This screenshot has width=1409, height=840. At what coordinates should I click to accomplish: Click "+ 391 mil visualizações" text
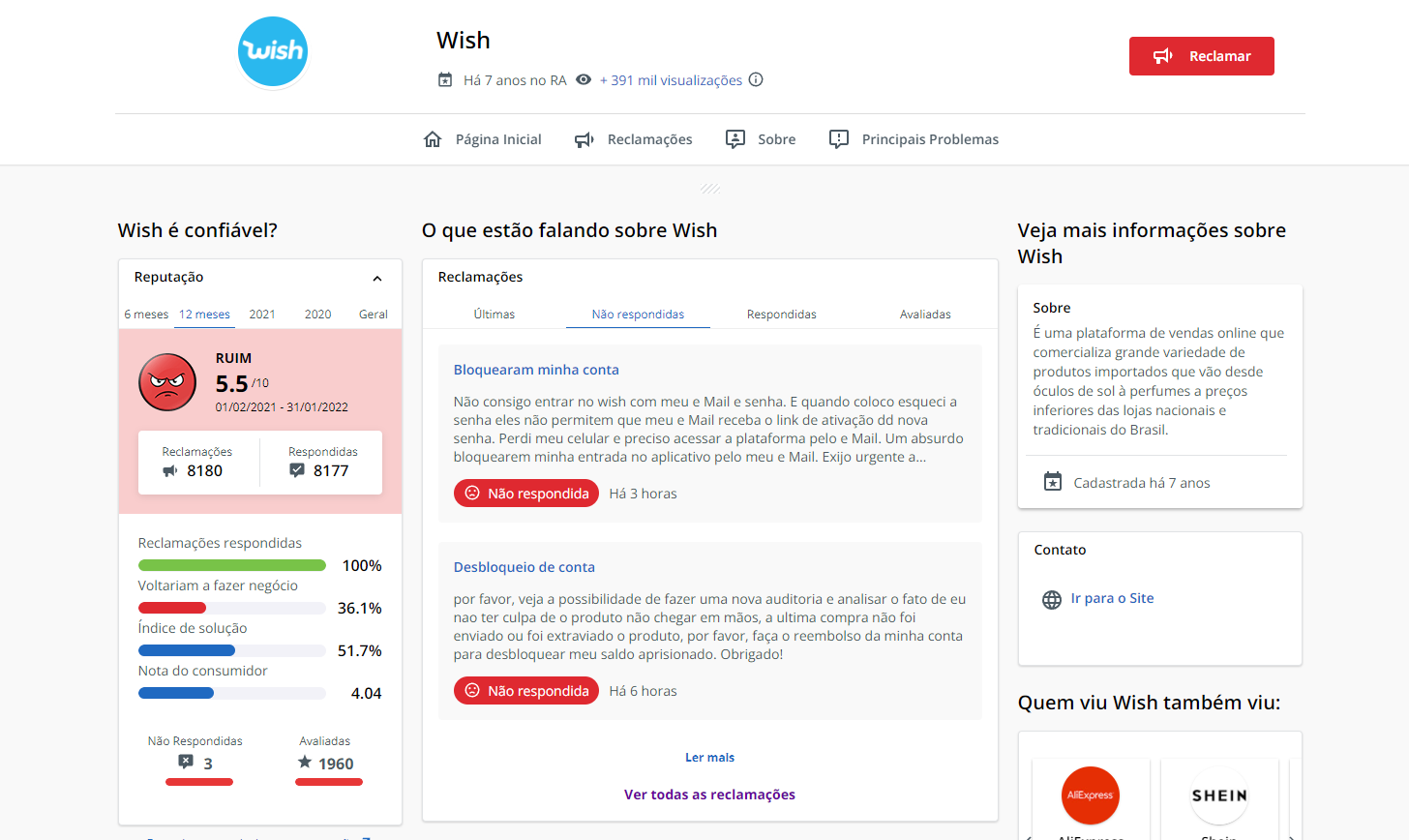point(671,80)
